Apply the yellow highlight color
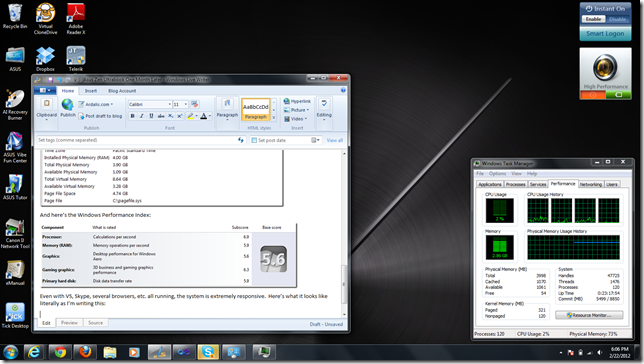The width and height of the screenshot is (644, 364). pos(190,116)
